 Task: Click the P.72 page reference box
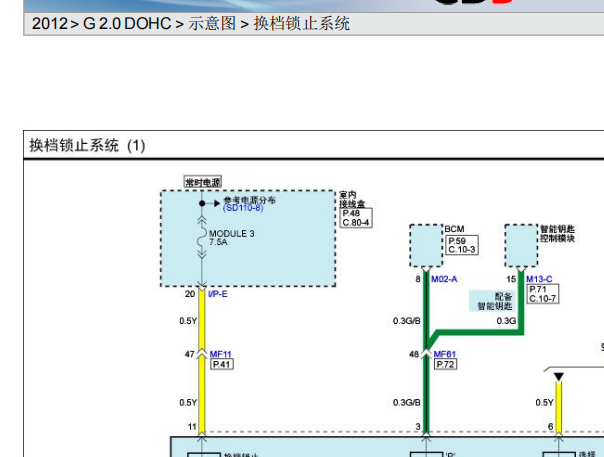(x=446, y=364)
